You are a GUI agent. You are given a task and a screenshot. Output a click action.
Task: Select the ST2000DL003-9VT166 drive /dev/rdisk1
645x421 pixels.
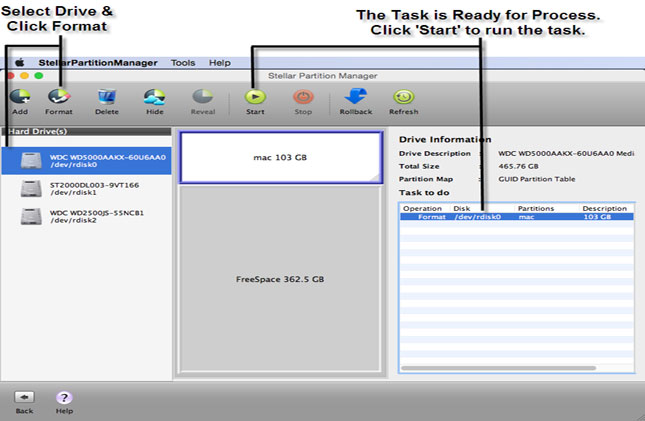click(x=86, y=188)
